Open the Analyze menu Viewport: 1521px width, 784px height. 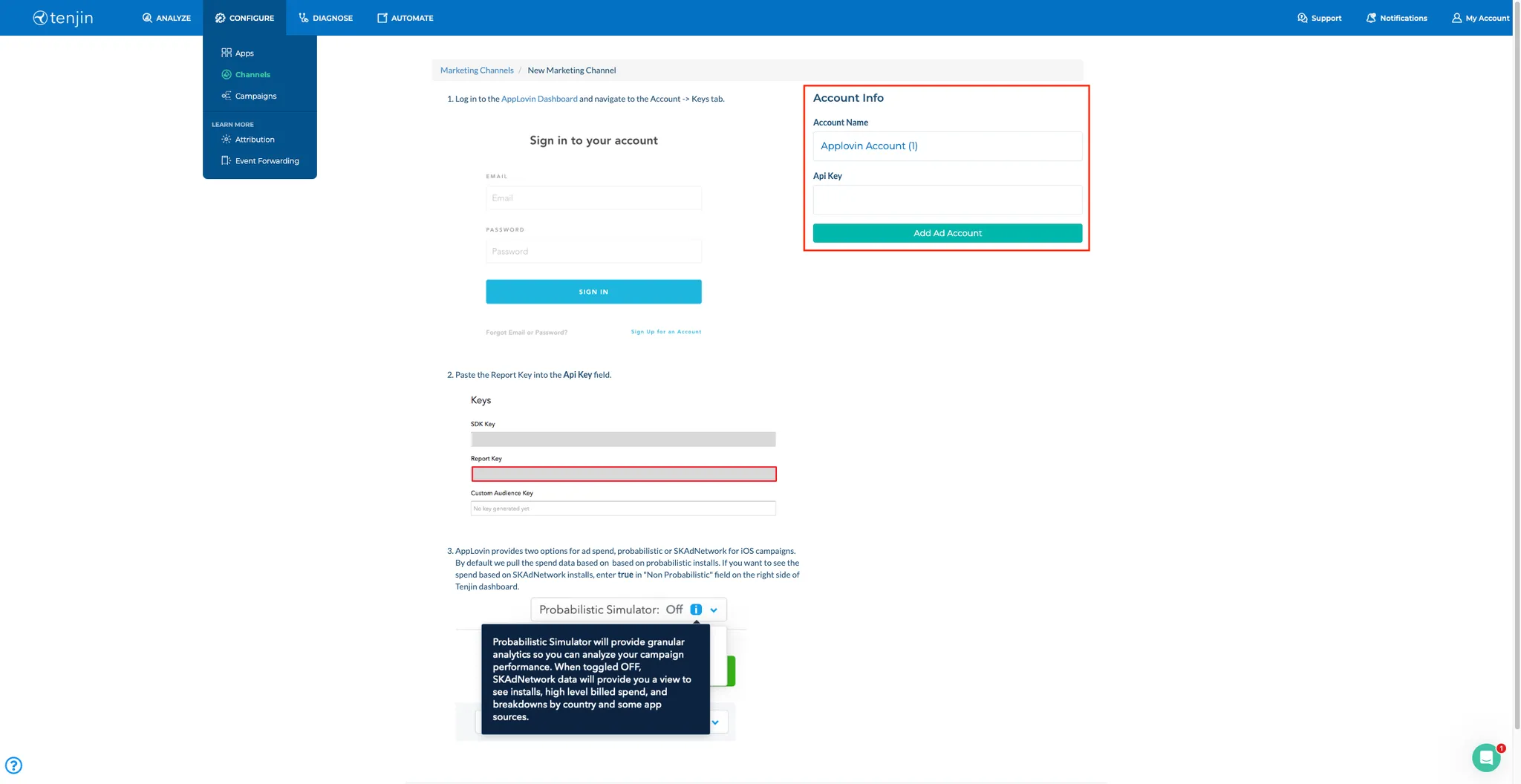pyautogui.click(x=166, y=18)
